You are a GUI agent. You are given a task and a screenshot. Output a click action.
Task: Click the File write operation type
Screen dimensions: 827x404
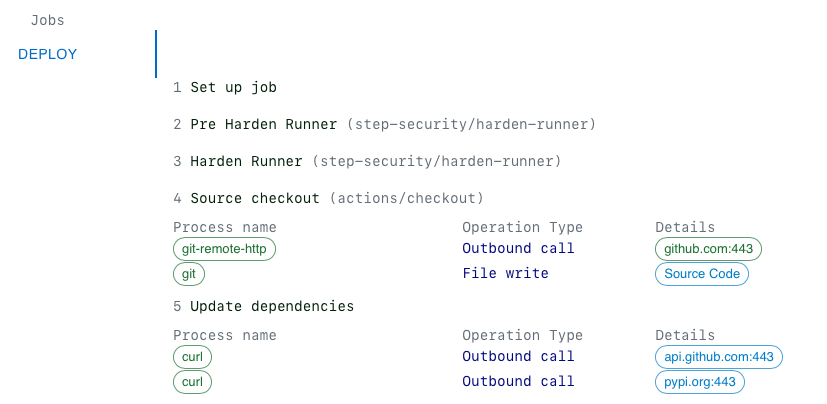coord(505,274)
